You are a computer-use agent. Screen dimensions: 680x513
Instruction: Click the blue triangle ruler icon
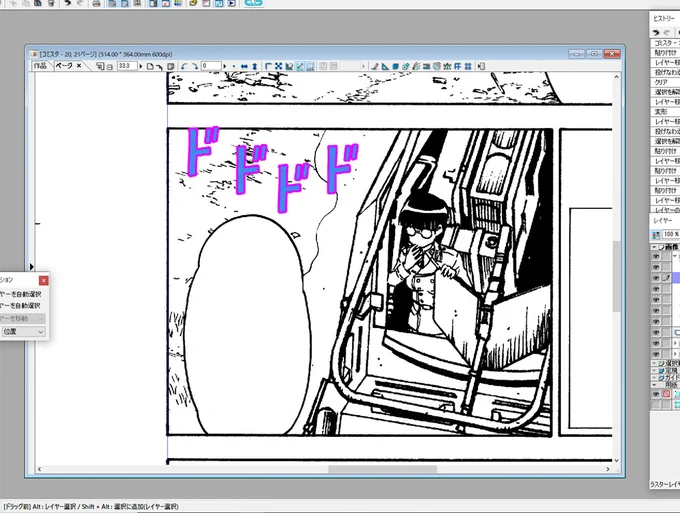pos(385,66)
